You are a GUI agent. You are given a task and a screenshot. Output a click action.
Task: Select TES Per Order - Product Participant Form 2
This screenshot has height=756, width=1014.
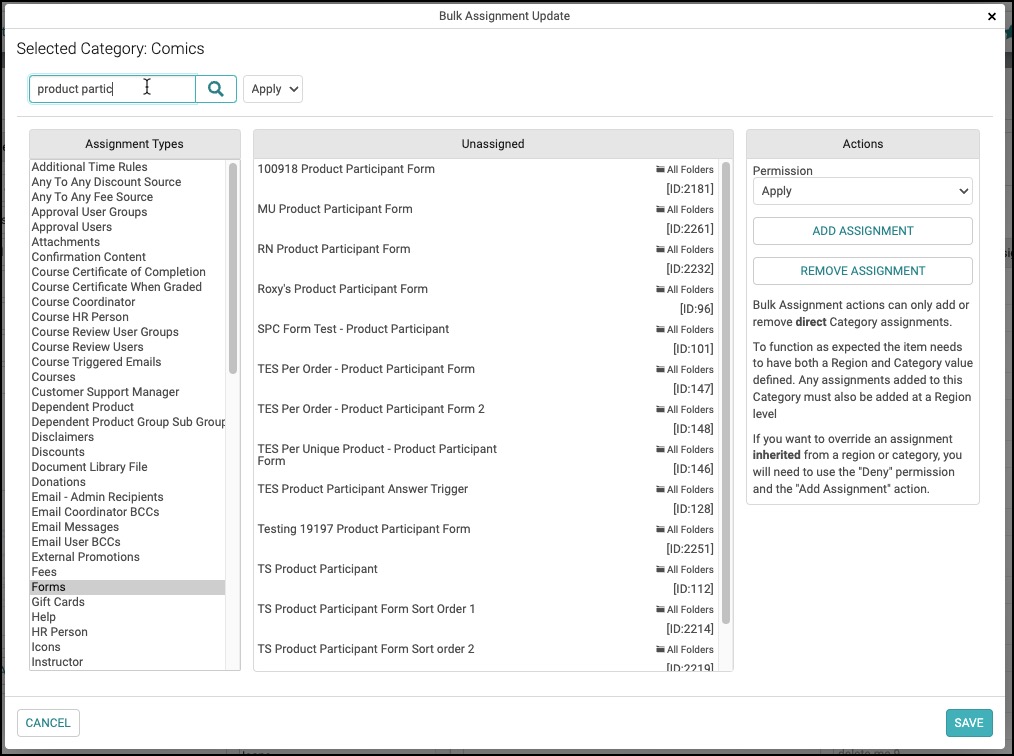[371, 409]
